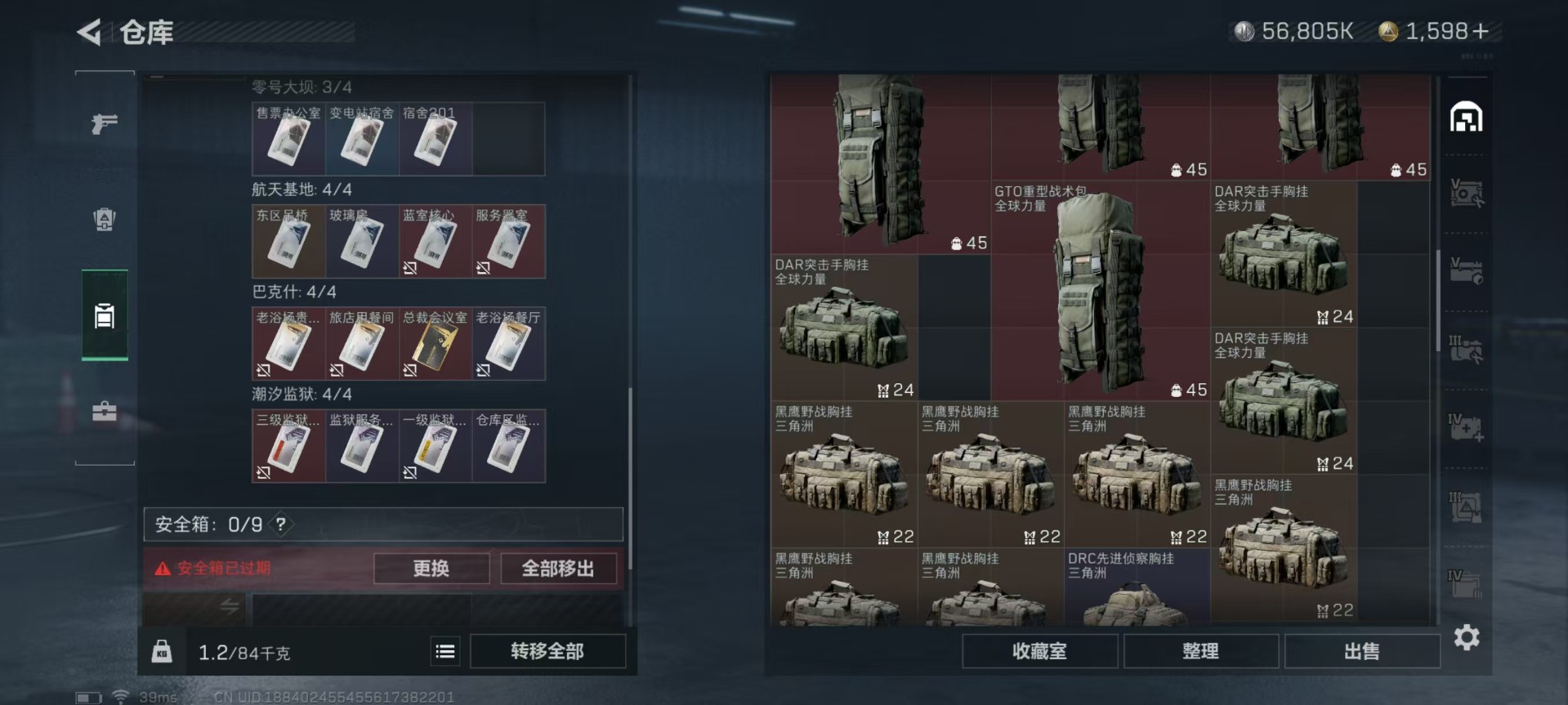The height and width of the screenshot is (705, 1568).
Task: Select the key card holder sidebar tab
Action: point(105,315)
